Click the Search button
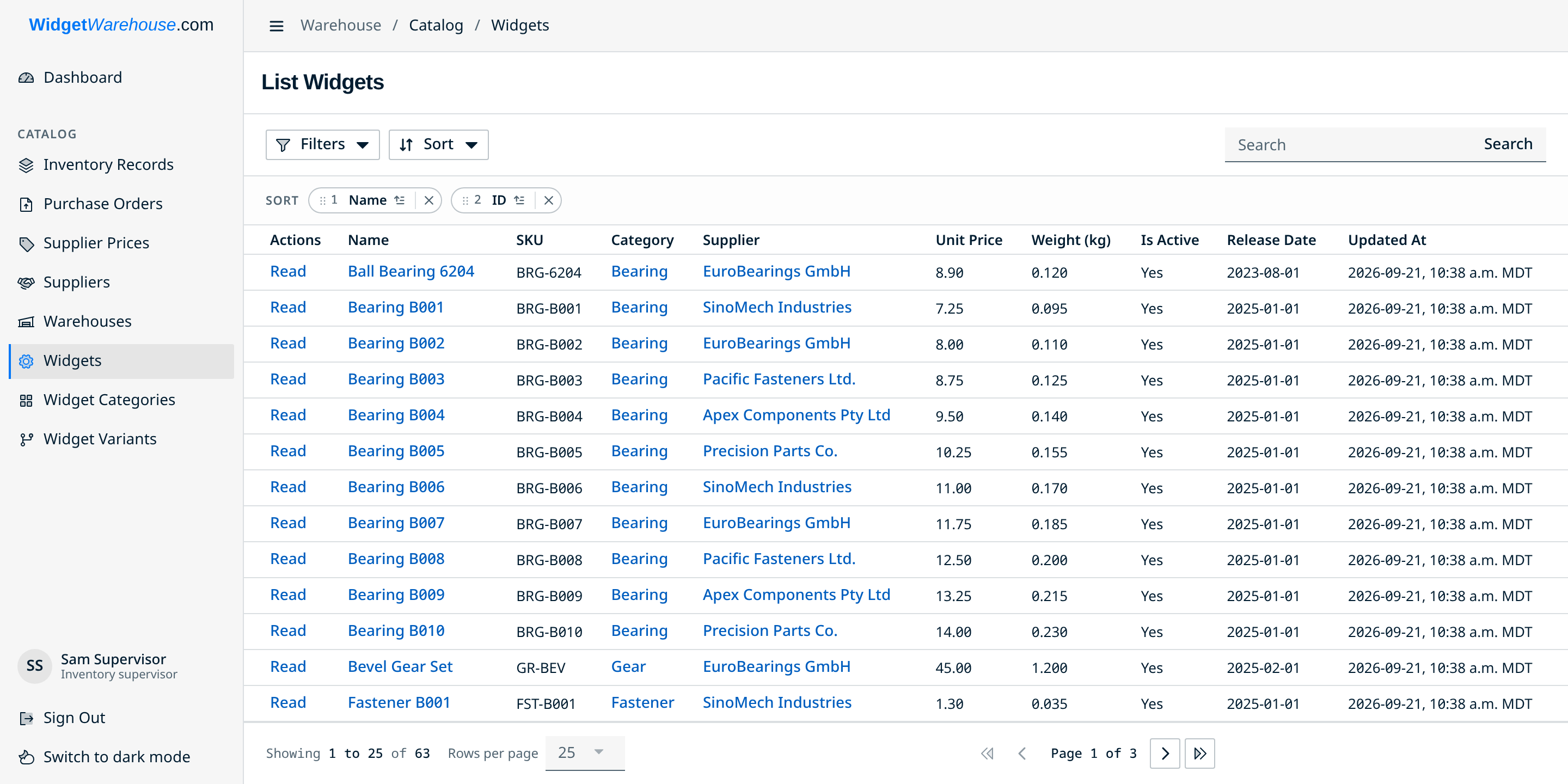Image resolution: width=1568 pixels, height=784 pixels. click(x=1507, y=144)
